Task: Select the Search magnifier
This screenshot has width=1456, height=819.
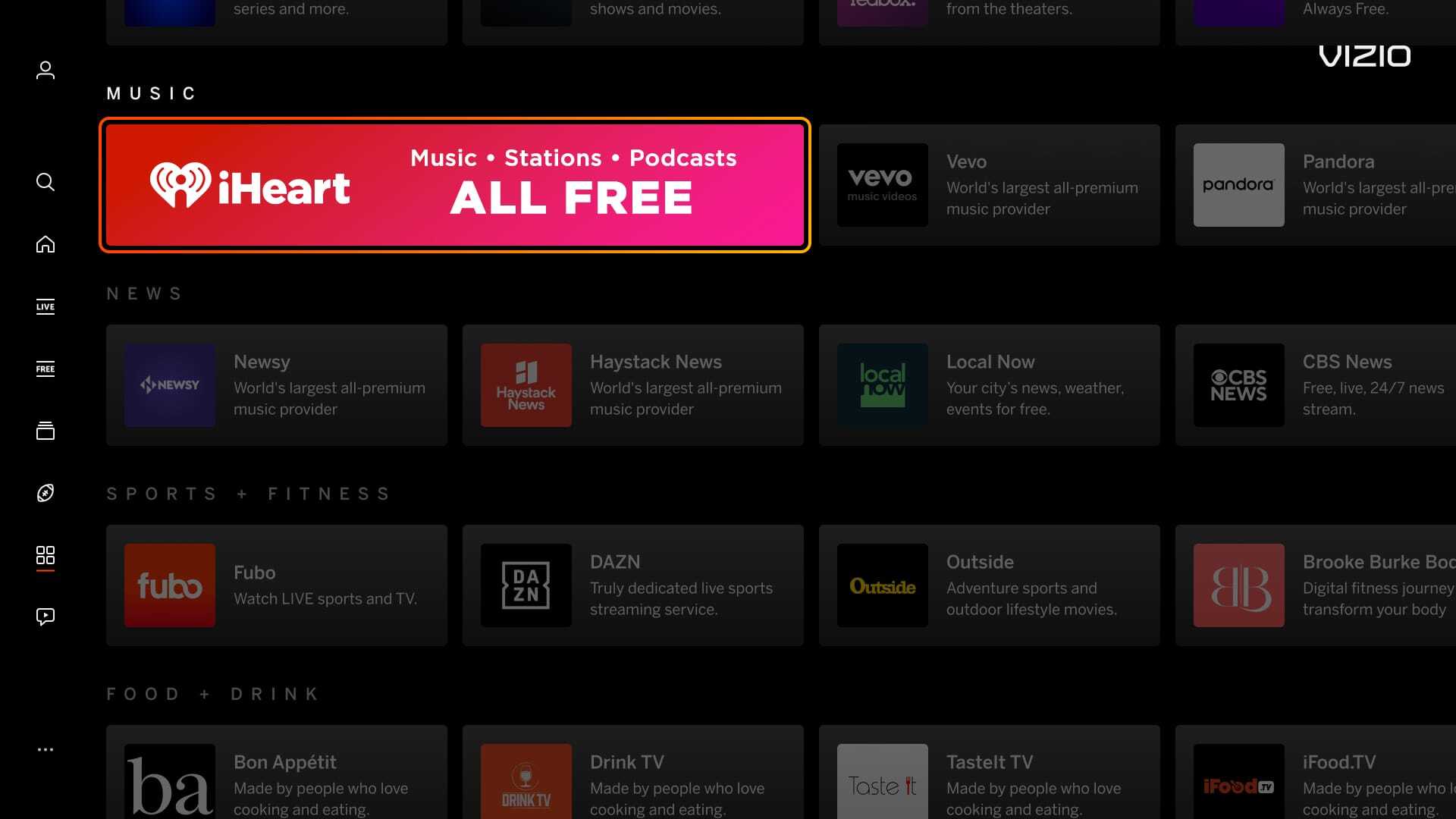Action: pyautogui.click(x=45, y=182)
